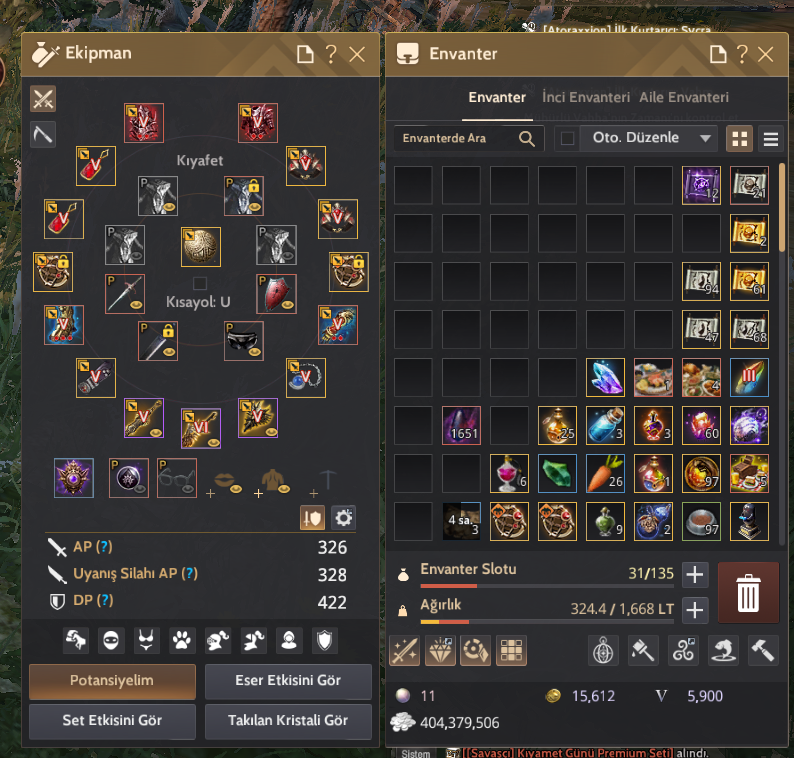
Task: Toggle the small checkbox above Kısayol: U
Action: [x=200, y=283]
